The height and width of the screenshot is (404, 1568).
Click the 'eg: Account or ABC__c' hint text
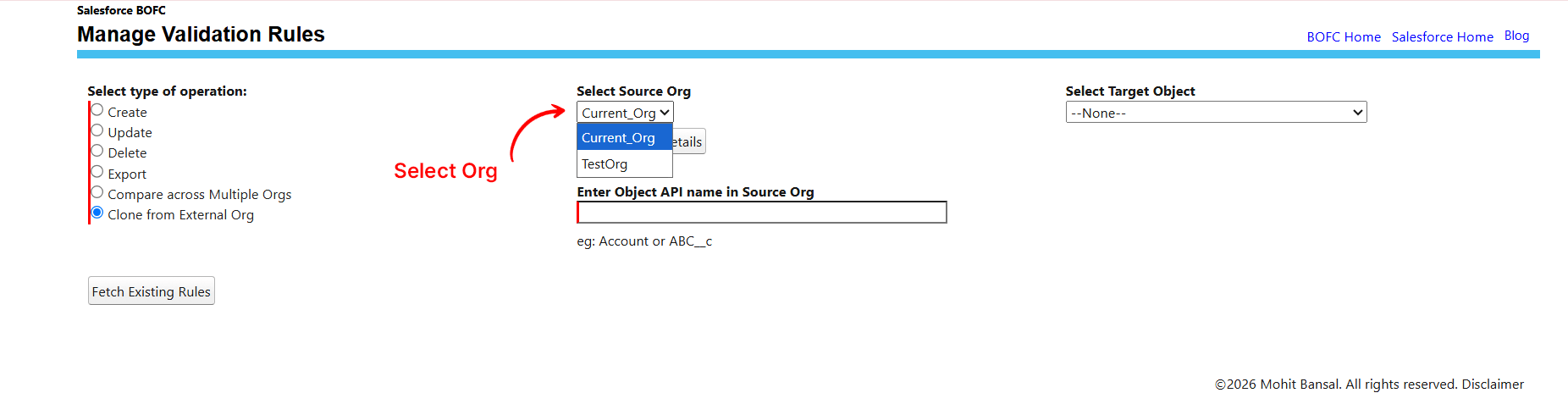[644, 241]
